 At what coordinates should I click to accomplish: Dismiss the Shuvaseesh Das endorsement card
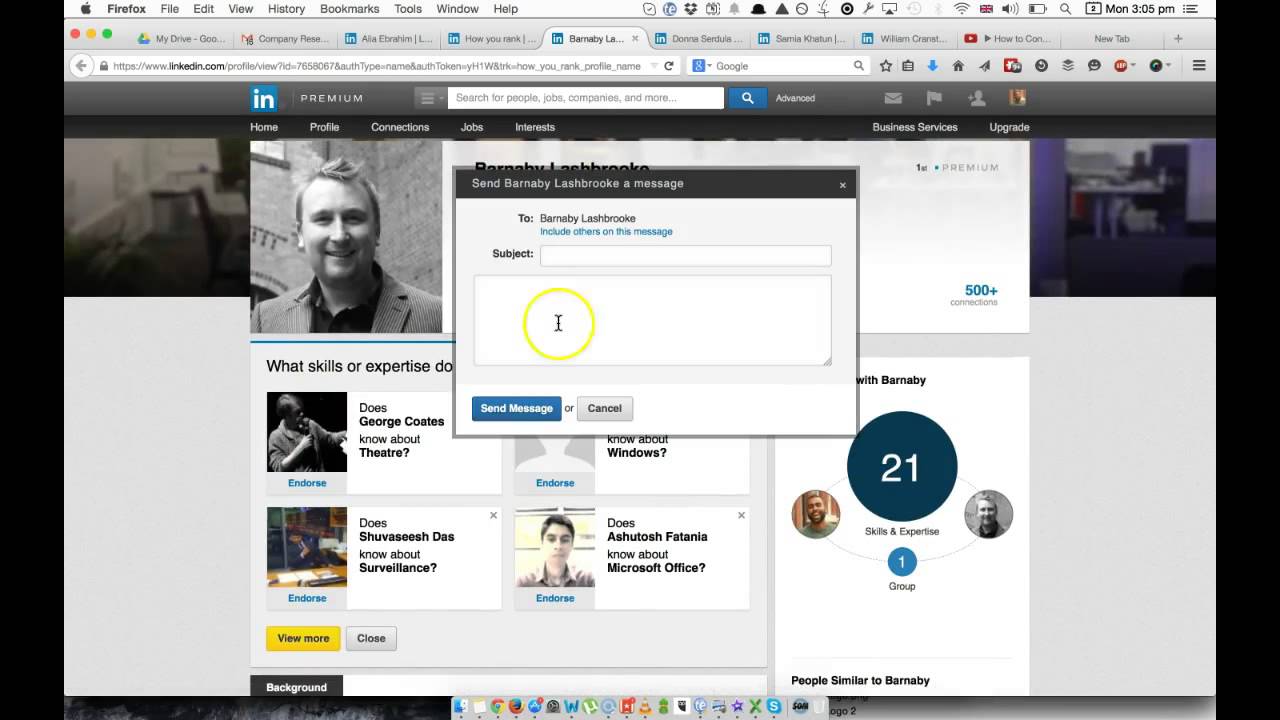[493, 515]
